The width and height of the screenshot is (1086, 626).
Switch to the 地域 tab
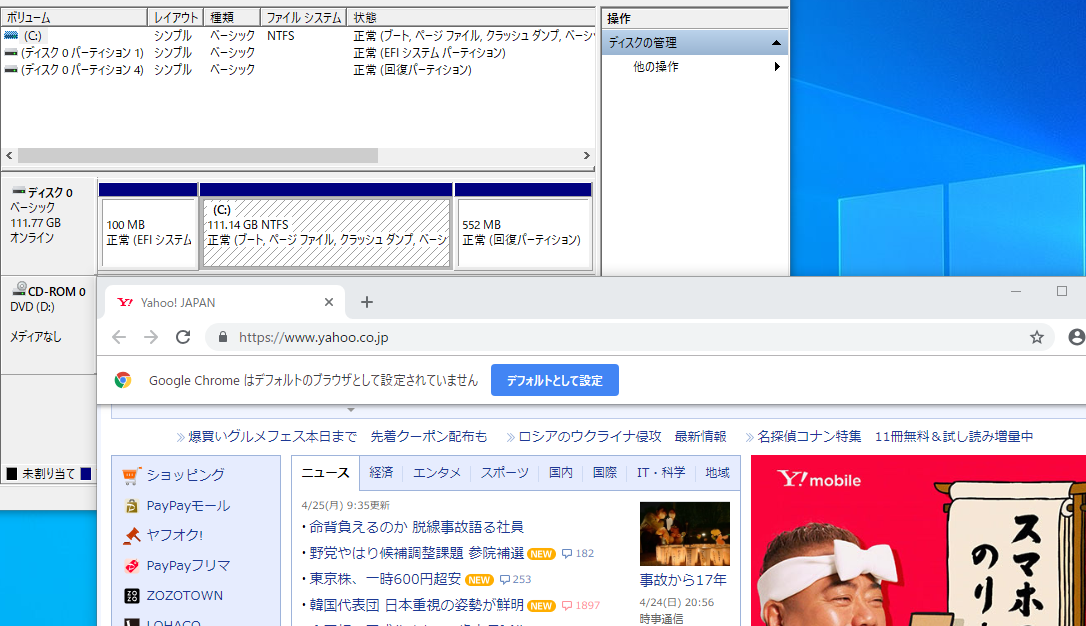[718, 472]
